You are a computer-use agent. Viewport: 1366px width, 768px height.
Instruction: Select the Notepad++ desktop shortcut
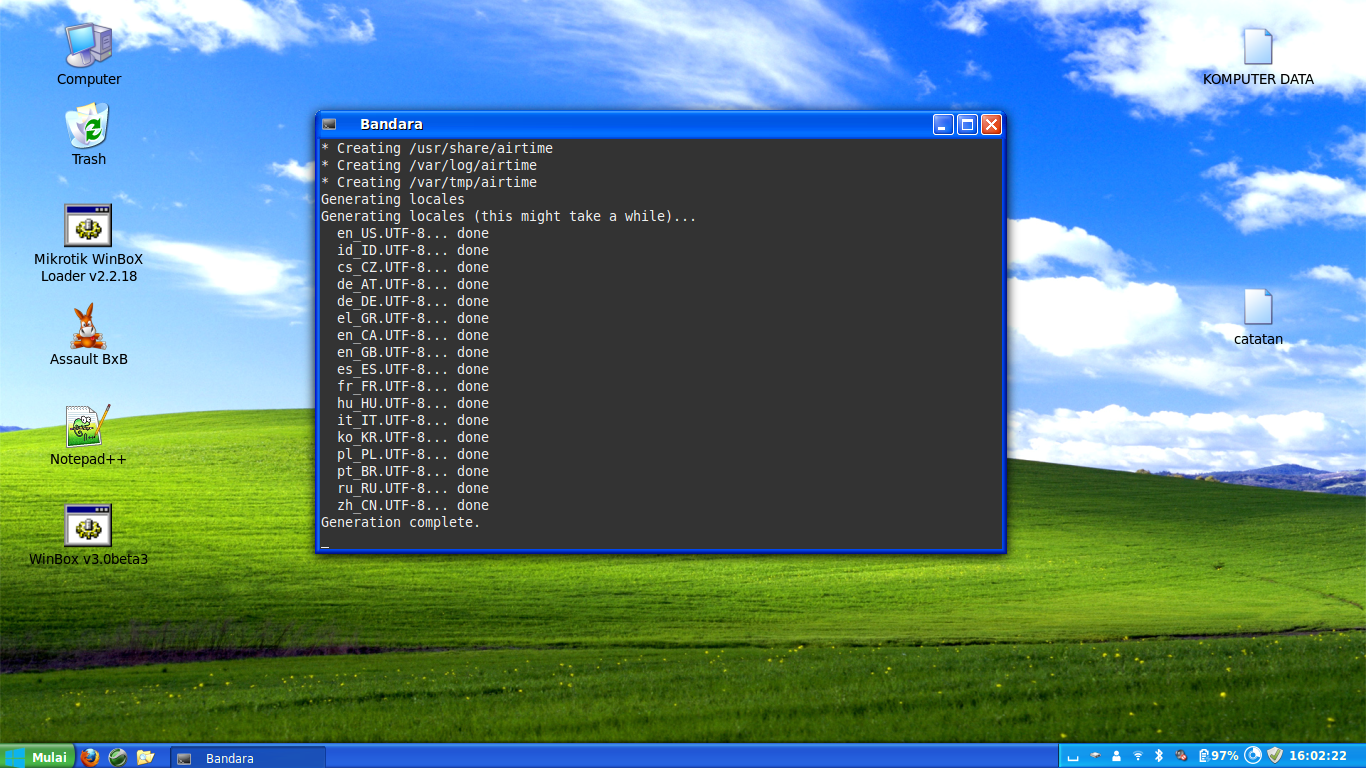[88, 426]
